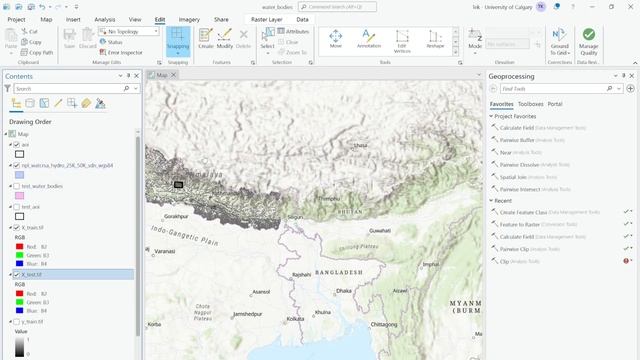Screen dimensions: 640x360
Task: Open the Create Features tool
Action: [206, 38]
